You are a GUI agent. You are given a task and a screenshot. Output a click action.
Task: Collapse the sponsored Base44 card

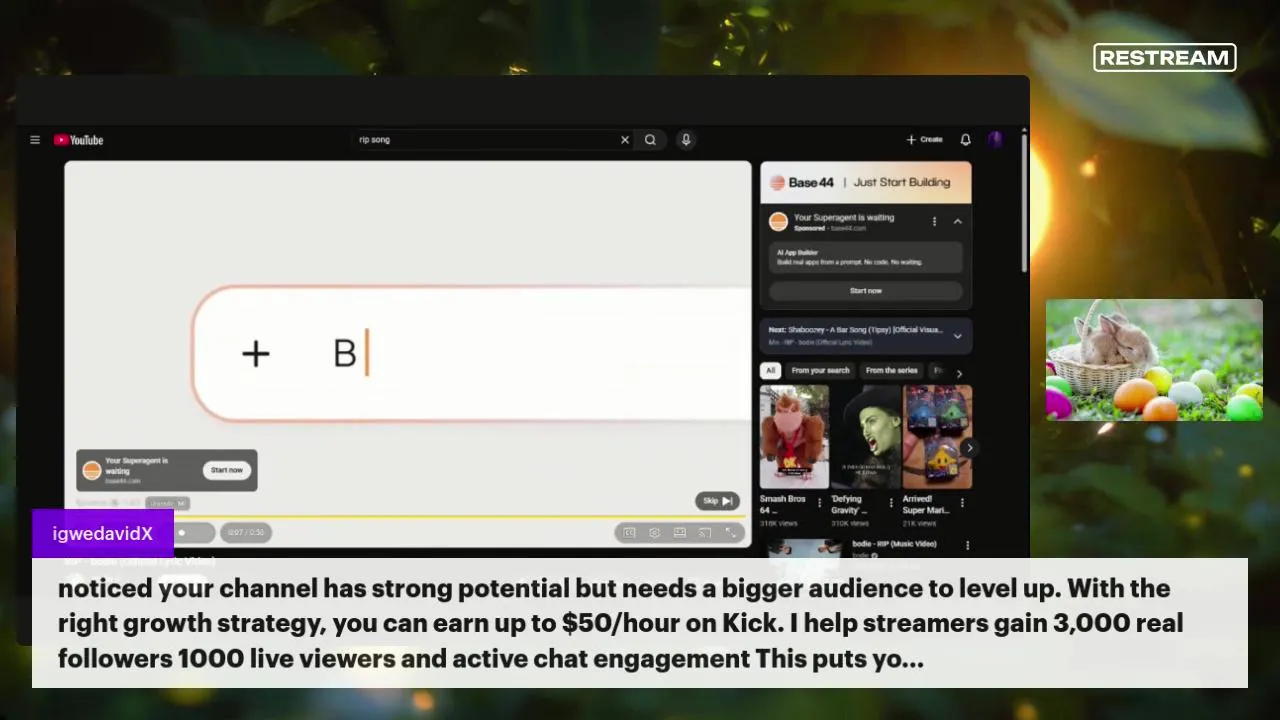(957, 221)
